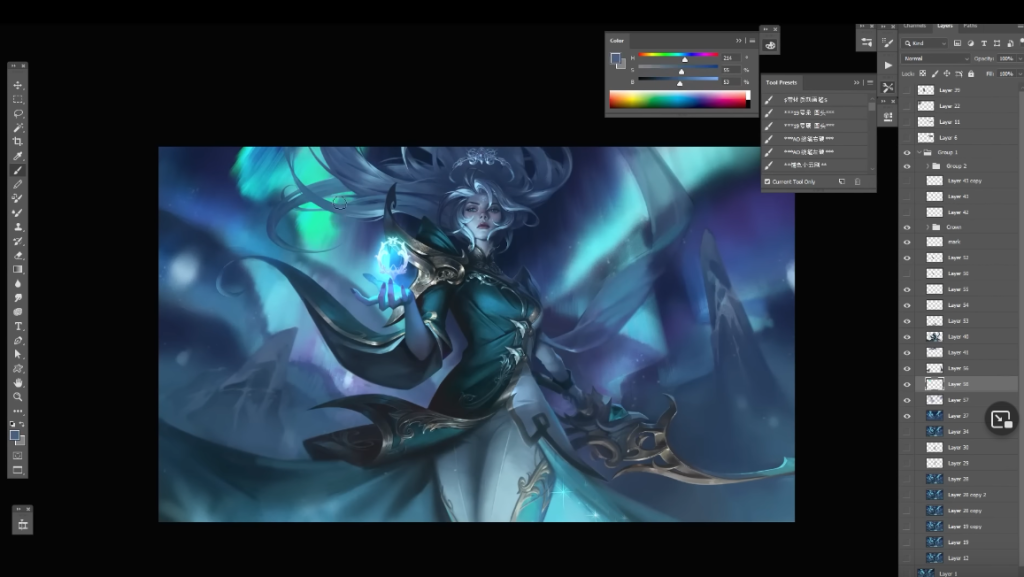The image size is (1024, 577).
Task: Uncheck the Current Tool Only checkbox
Action: 767,182
